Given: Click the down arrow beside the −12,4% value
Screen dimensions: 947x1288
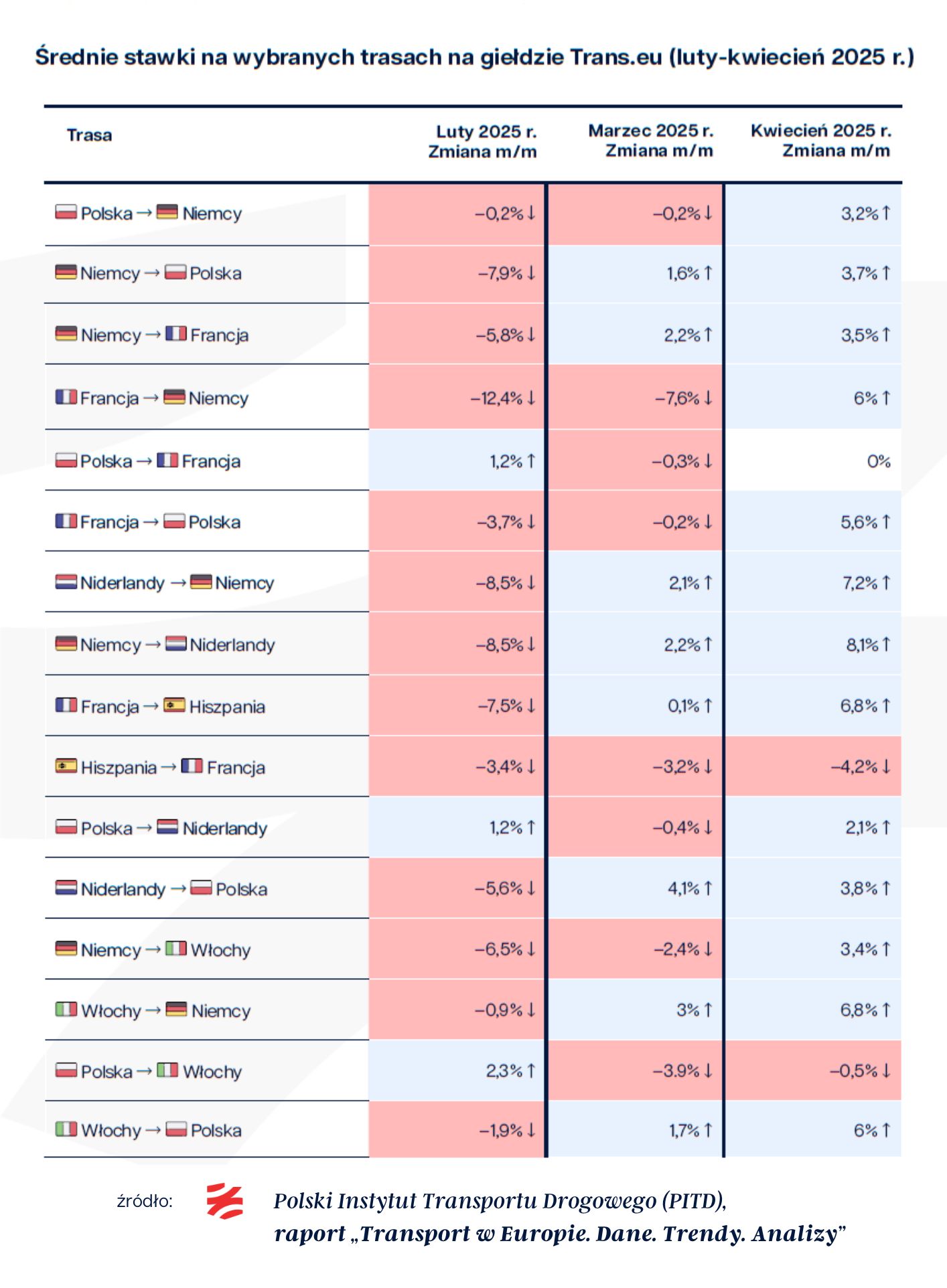Looking at the screenshot, I should click(x=531, y=398).
